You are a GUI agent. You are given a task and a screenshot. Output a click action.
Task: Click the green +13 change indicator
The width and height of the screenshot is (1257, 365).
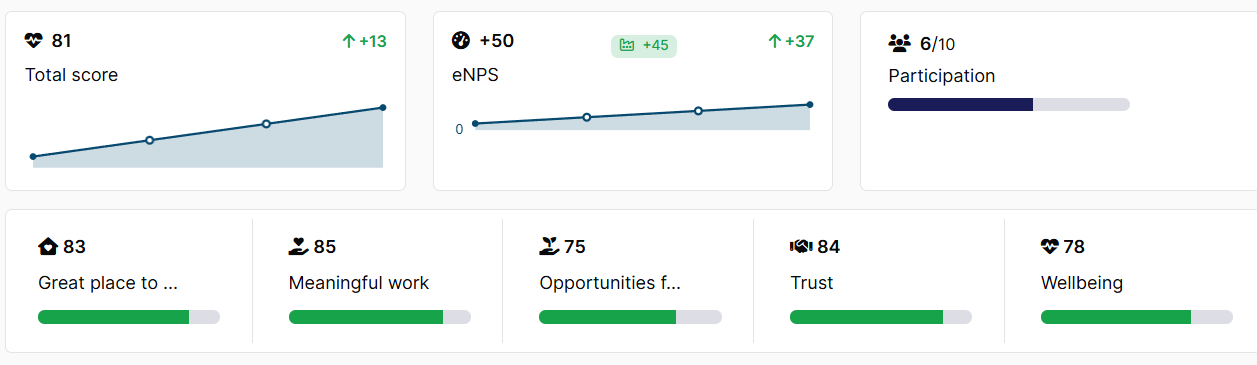[x=364, y=41]
